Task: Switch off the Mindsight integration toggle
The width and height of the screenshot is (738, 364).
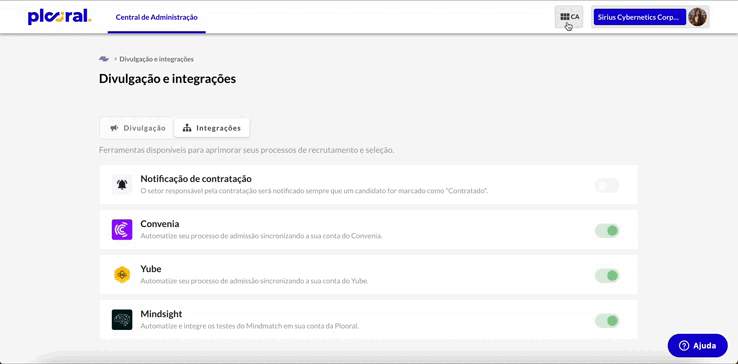Action: coord(607,321)
